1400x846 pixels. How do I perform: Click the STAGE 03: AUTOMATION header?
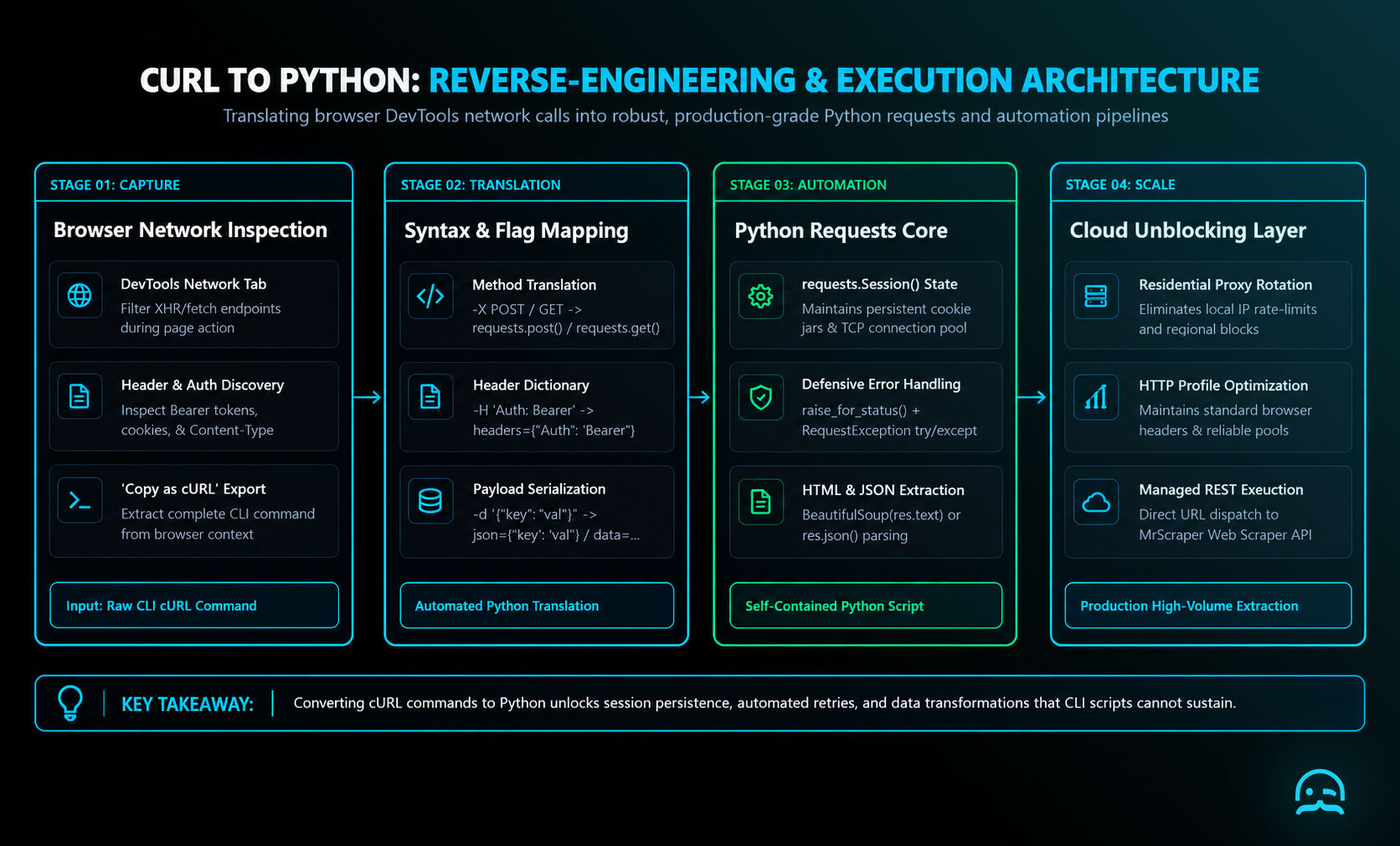point(808,184)
